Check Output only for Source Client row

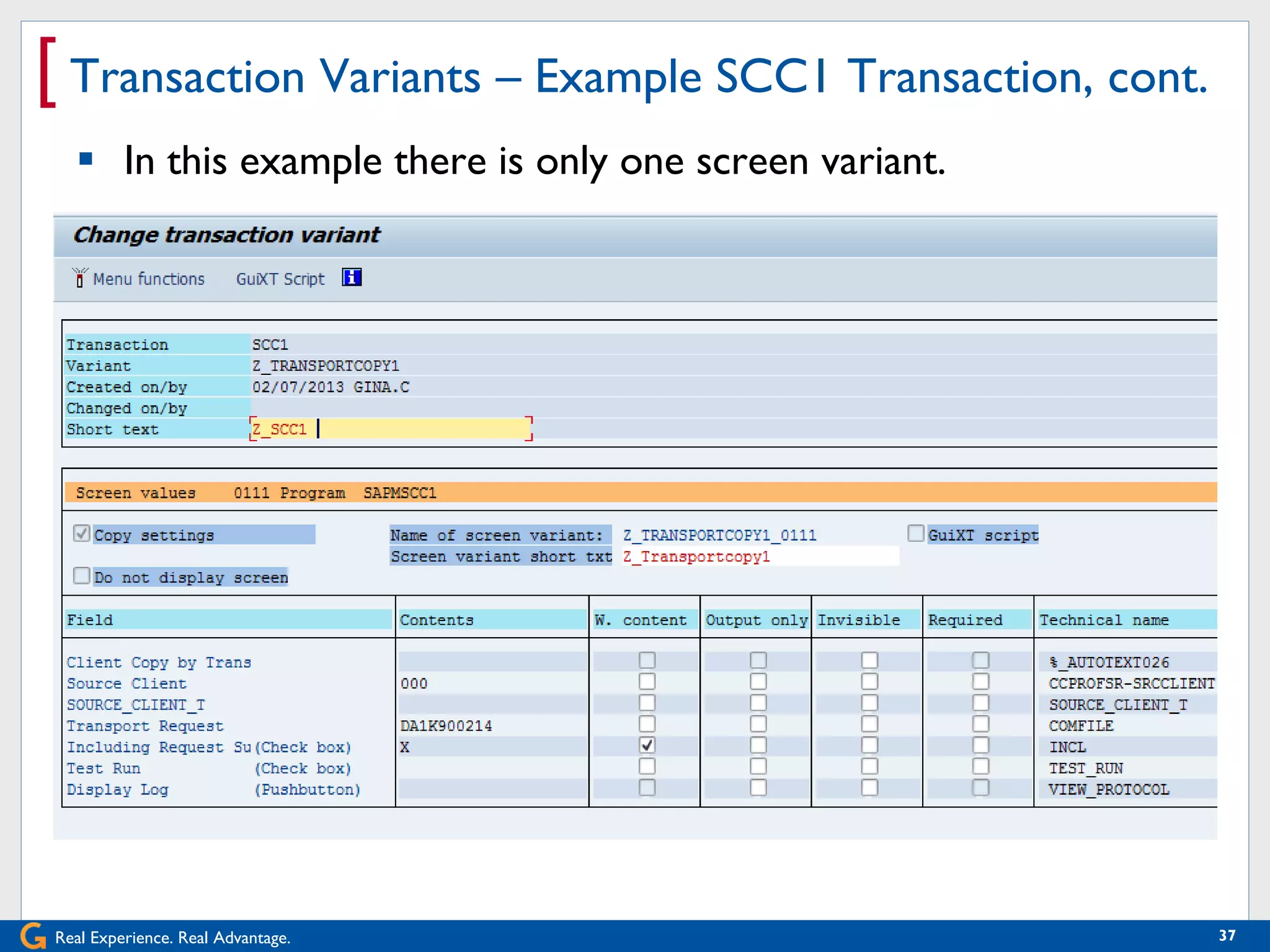[x=758, y=682]
